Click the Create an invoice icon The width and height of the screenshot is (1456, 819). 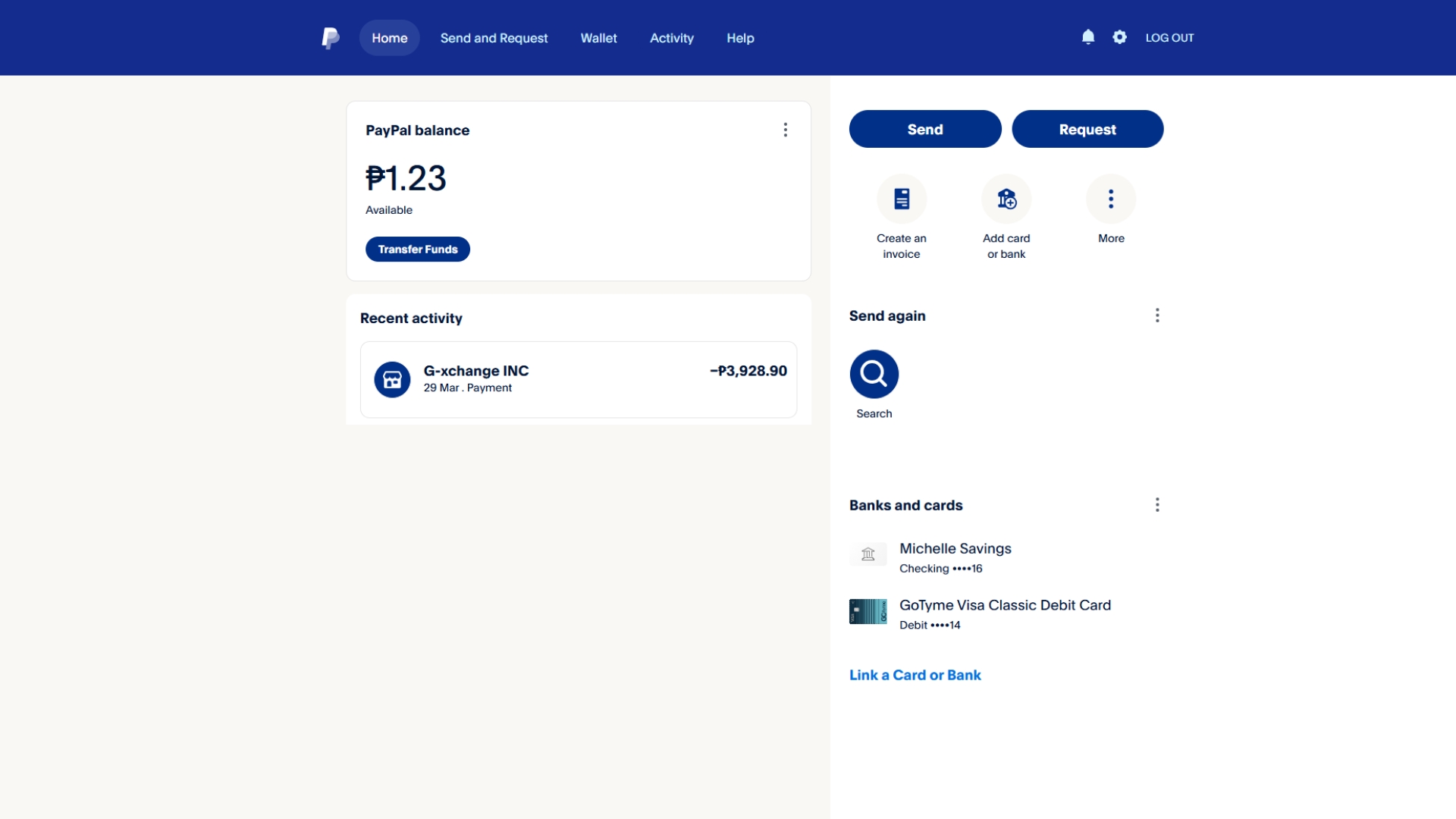tap(902, 199)
